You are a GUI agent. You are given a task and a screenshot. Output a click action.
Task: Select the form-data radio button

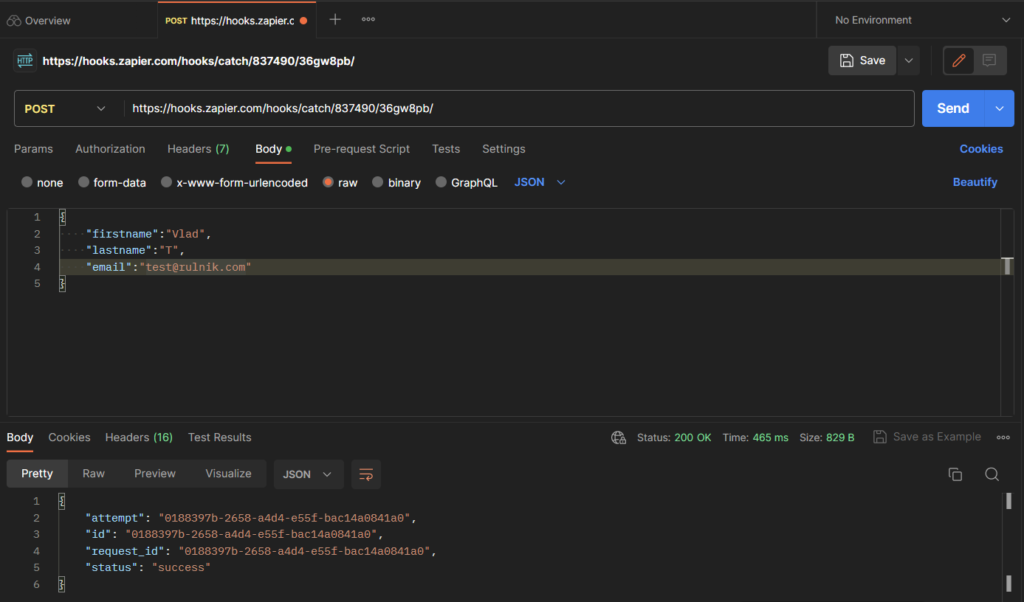[84, 183]
